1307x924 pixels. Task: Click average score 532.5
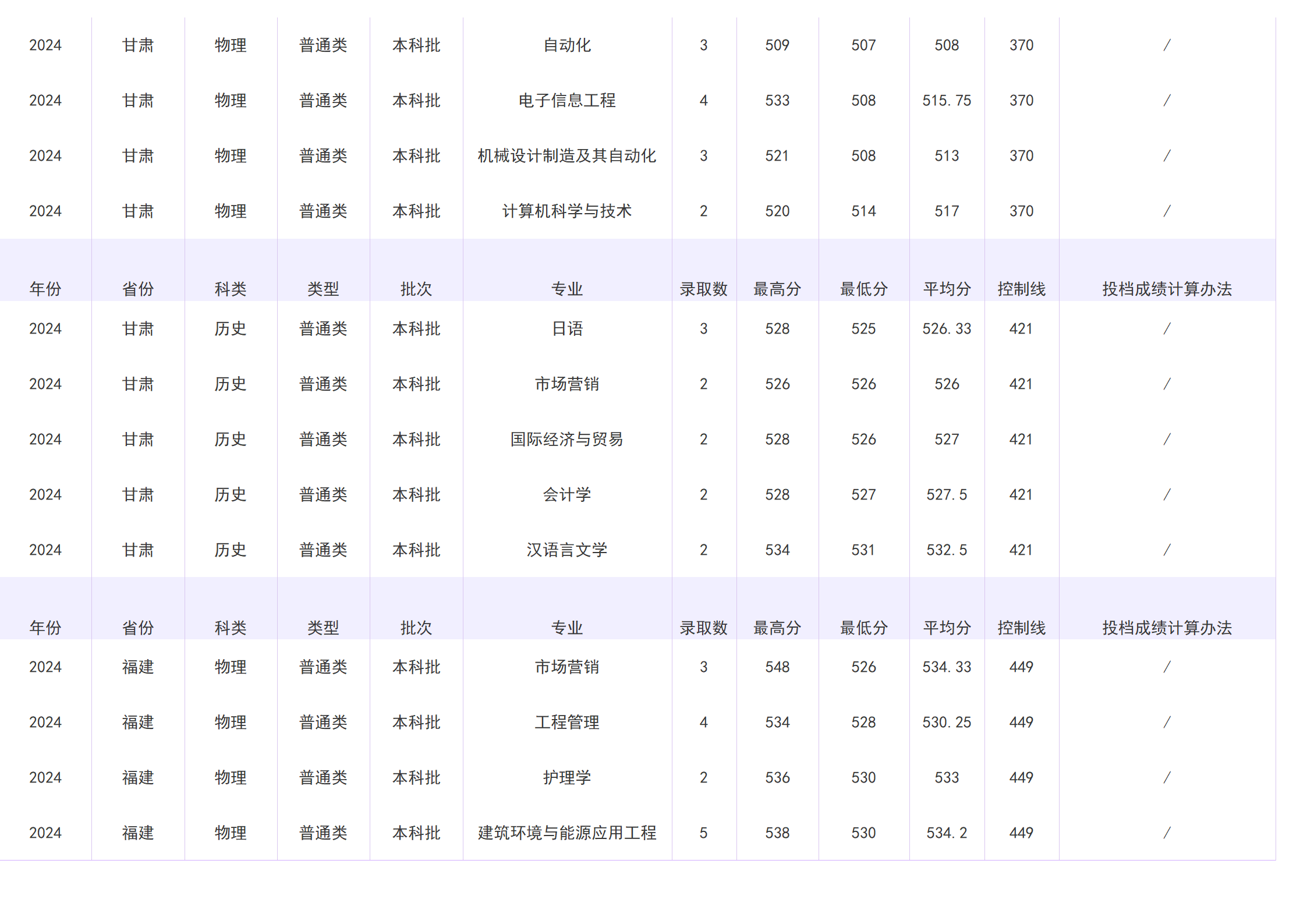[947, 550]
